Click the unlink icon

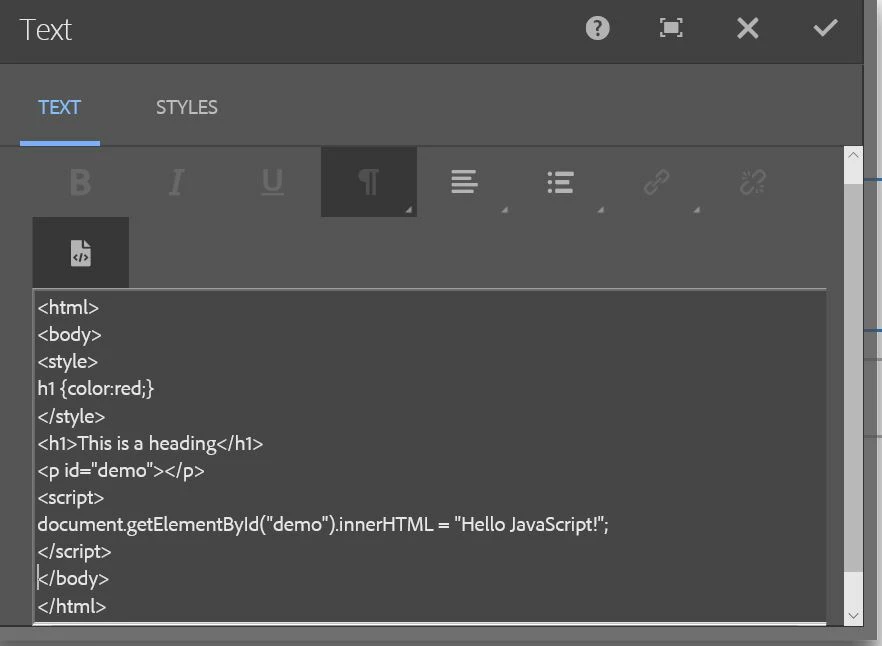click(753, 182)
